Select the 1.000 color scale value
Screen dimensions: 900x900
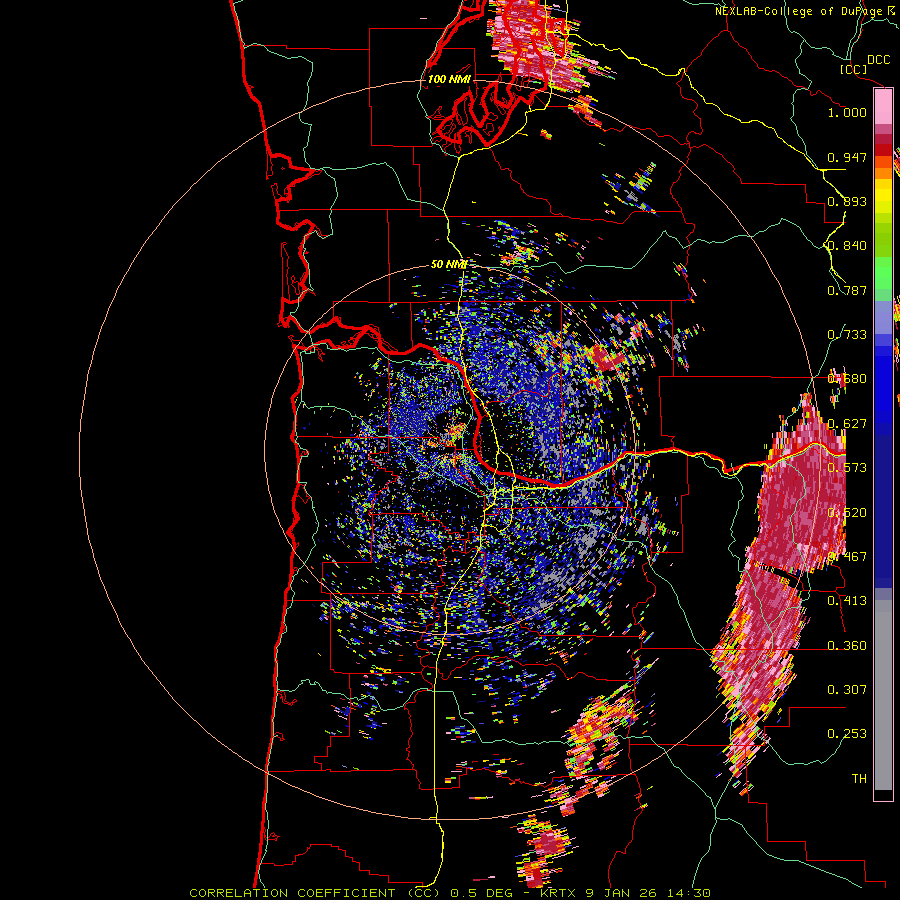(x=847, y=112)
